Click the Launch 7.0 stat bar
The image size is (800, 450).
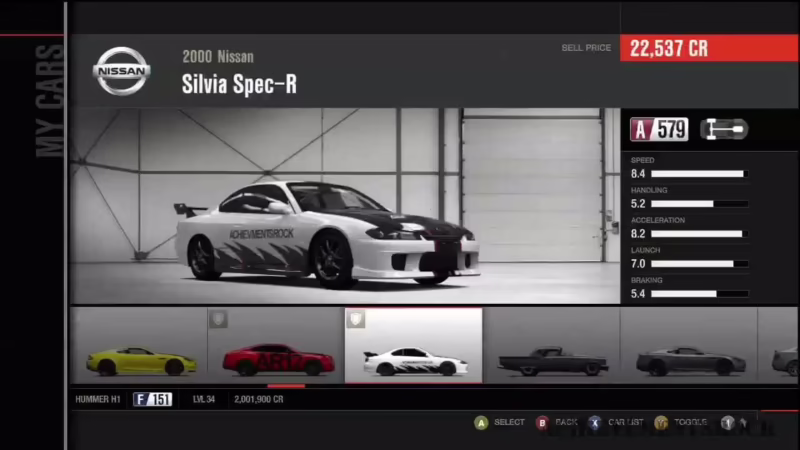point(699,264)
